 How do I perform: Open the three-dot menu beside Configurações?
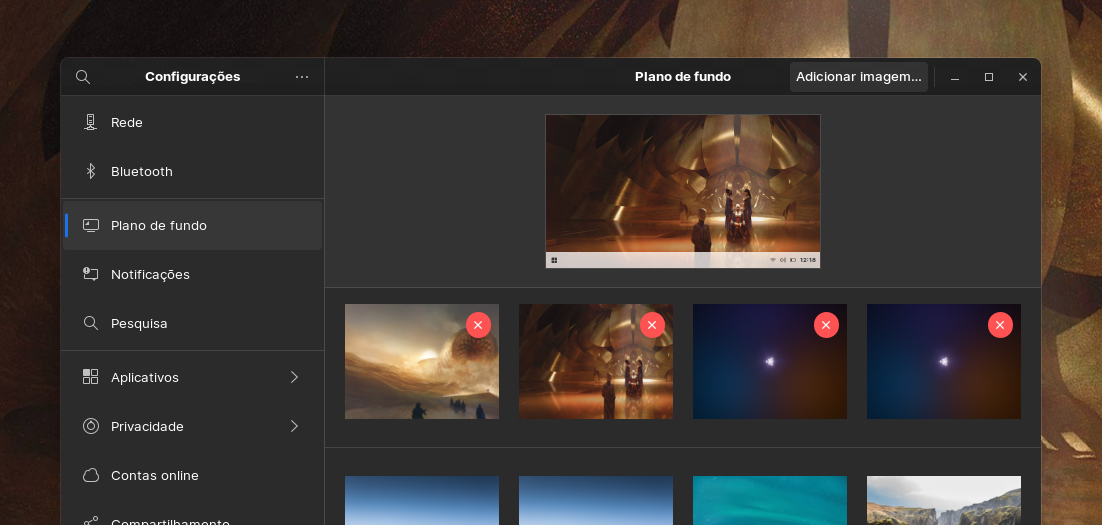click(302, 77)
